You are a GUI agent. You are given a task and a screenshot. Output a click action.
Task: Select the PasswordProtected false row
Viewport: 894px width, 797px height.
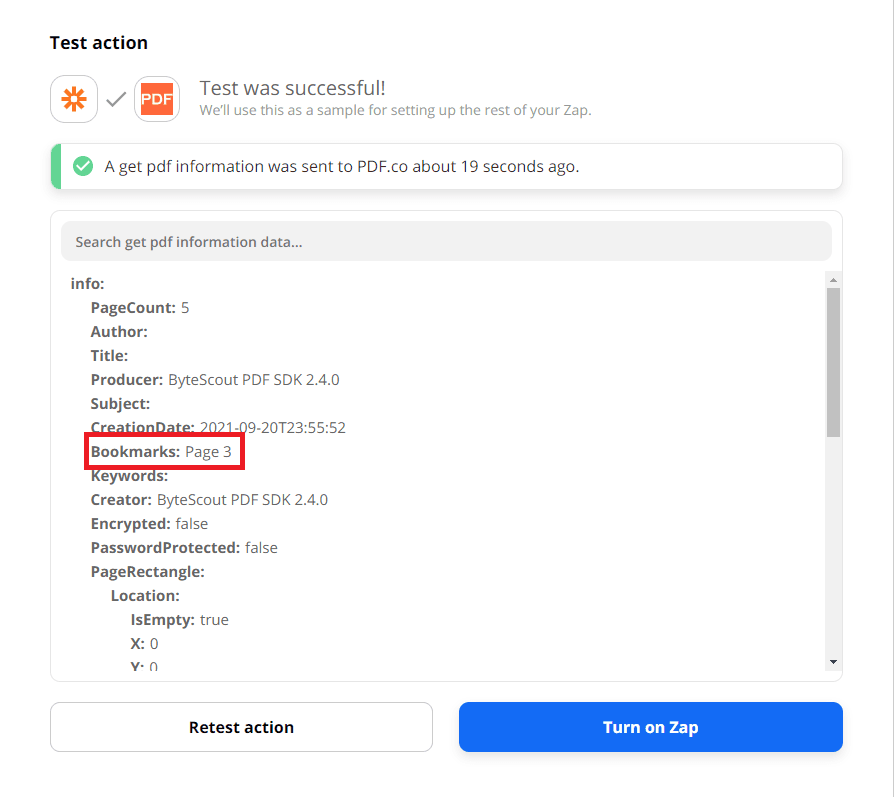(184, 548)
